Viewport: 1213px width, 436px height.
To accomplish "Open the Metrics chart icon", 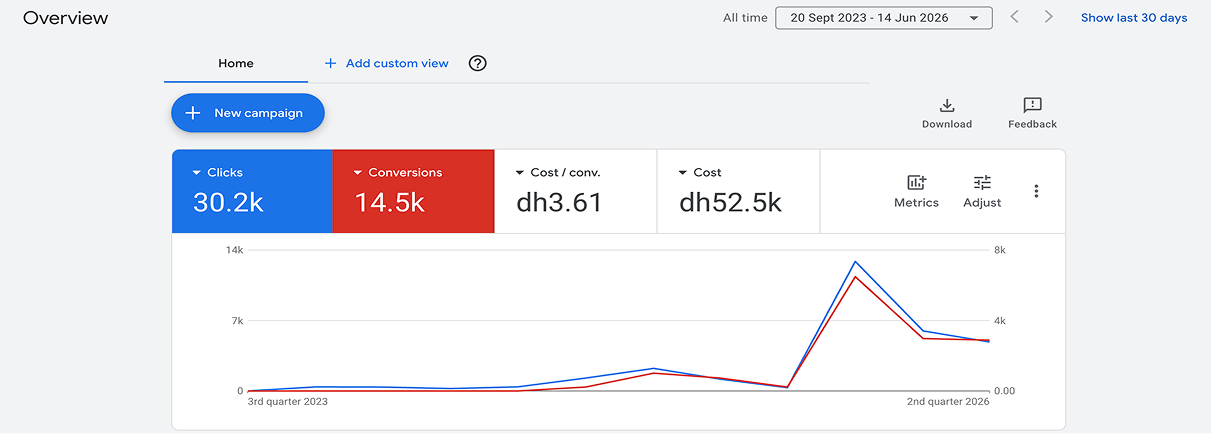I will point(916,182).
